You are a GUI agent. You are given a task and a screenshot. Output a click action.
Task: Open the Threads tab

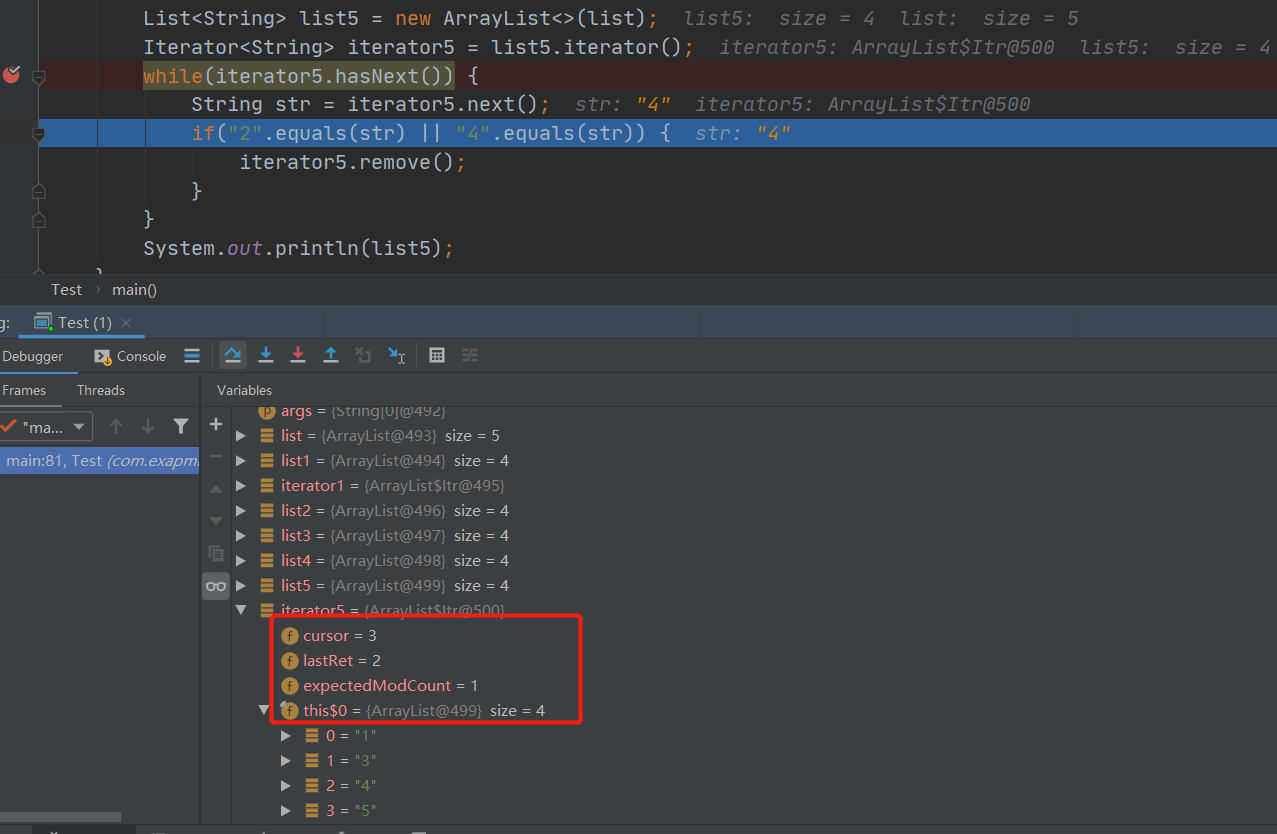101,390
